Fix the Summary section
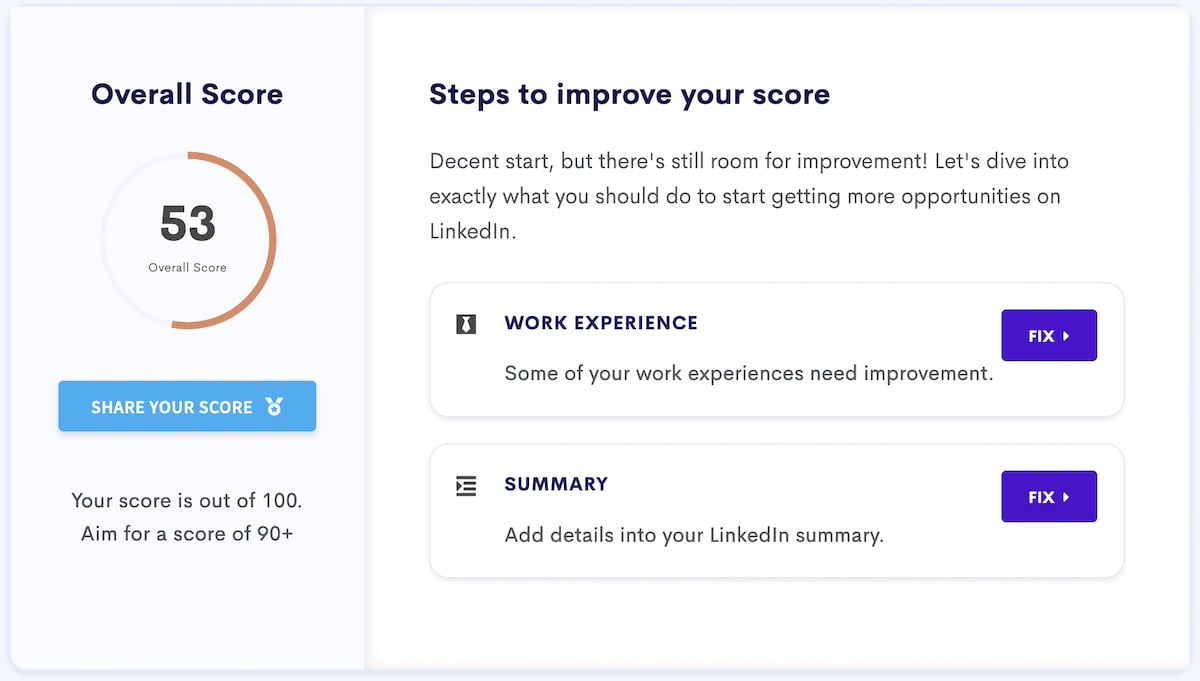Screen dimensions: 1200x681 pyautogui.click(x=1048, y=497)
